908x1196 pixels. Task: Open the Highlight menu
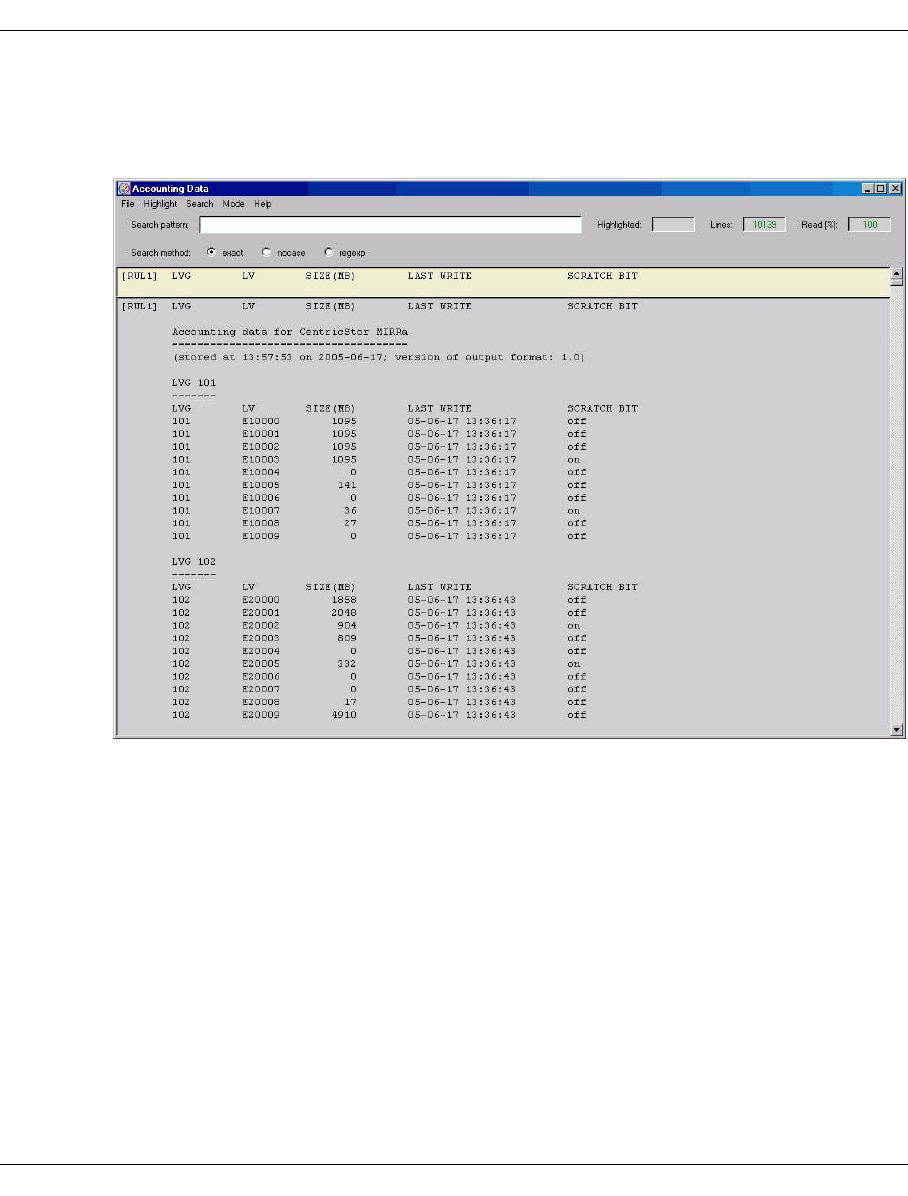[160, 204]
